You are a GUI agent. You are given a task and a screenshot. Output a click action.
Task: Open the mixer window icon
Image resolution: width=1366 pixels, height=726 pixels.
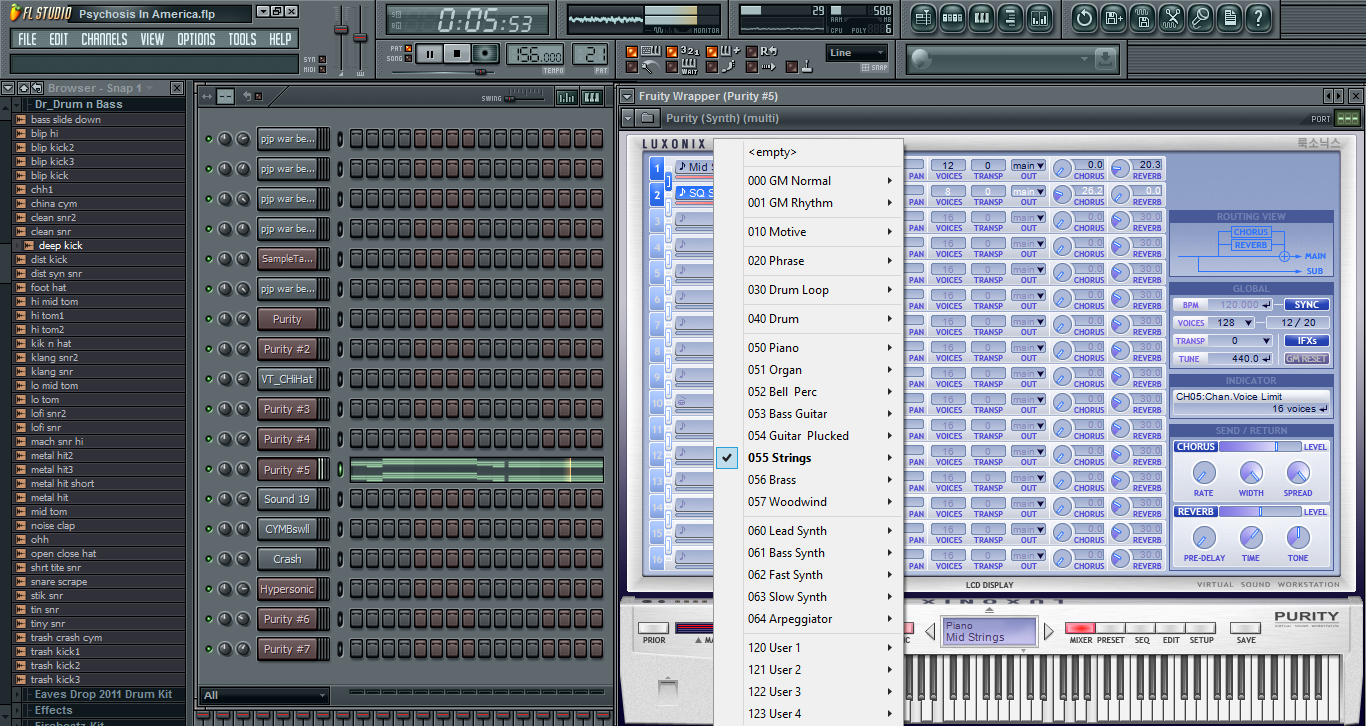click(1039, 17)
